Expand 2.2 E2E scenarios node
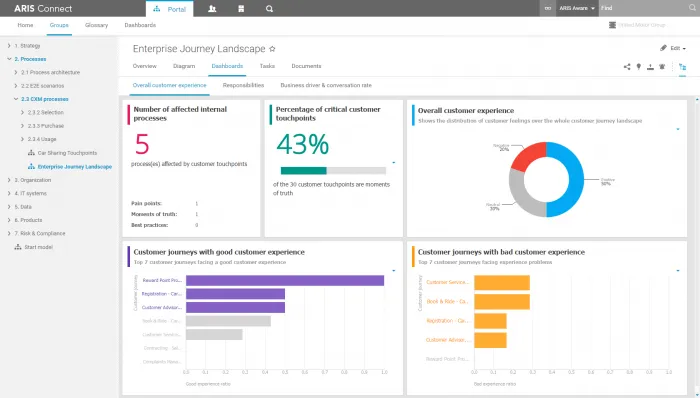The width and height of the screenshot is (700, 398). tap(16, 86)
